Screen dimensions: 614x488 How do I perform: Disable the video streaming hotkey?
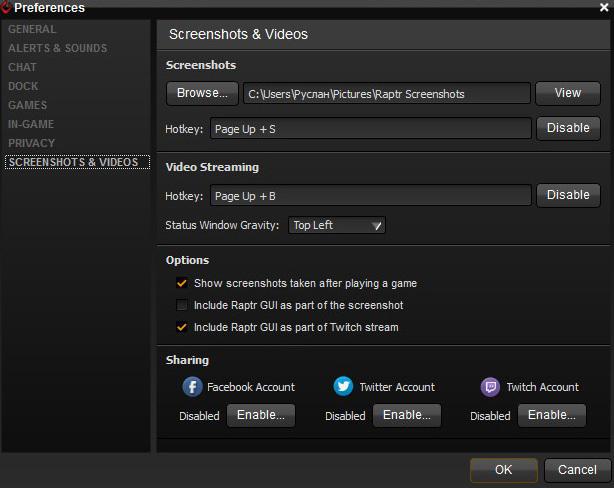coord(568,195)
